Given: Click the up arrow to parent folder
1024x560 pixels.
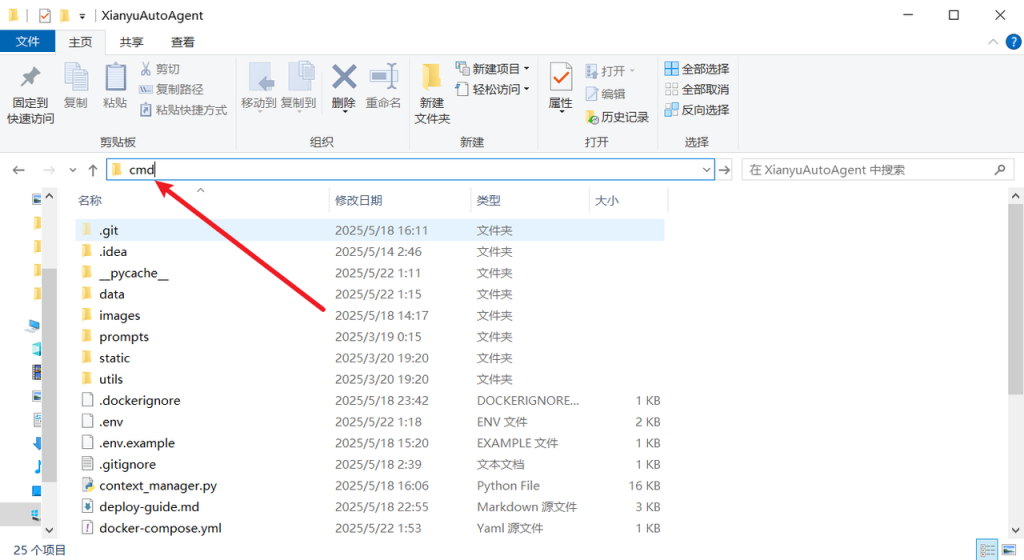Looking at the screenshot, I should pyautogui.click(x=93, y=170).
